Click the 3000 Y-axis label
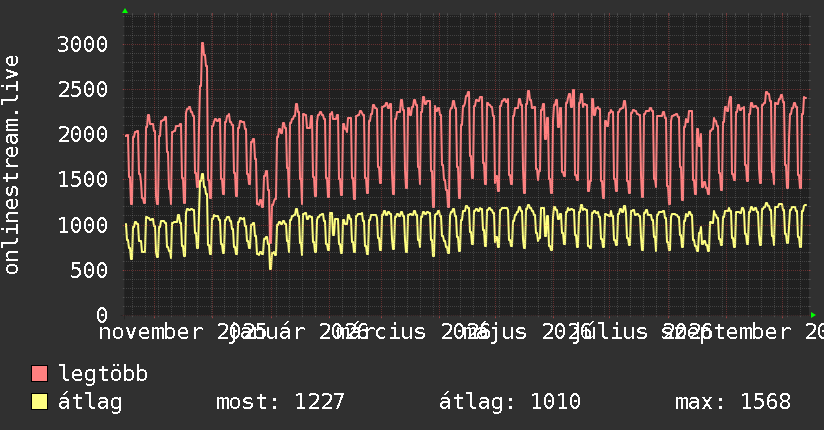 coord(83,44)
